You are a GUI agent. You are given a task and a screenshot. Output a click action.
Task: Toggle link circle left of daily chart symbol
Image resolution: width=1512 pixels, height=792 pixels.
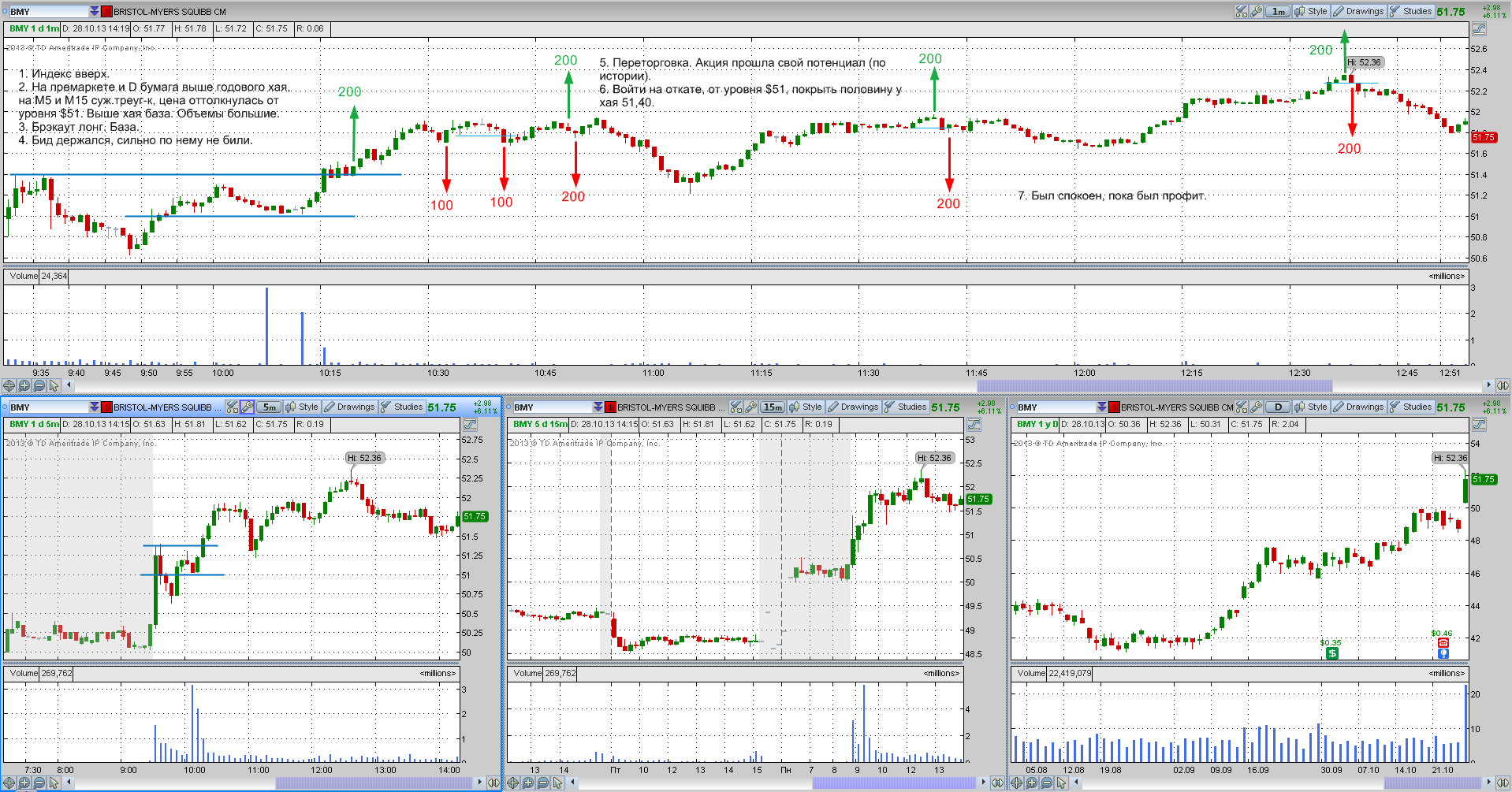pyautogui.click(x=1013, y=407)
